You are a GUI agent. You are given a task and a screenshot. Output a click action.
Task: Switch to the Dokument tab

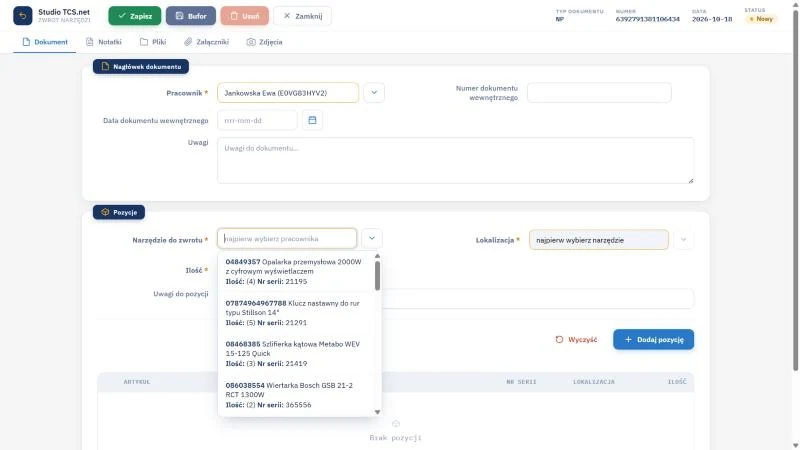click(x=45, y=42)
